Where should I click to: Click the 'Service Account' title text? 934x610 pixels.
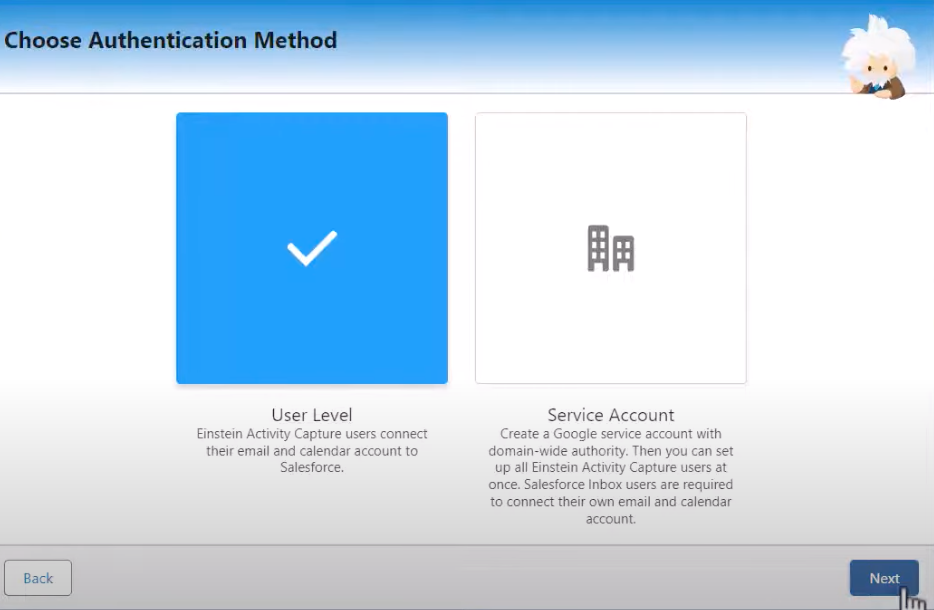pyautogui.click(x=611, y=415)
